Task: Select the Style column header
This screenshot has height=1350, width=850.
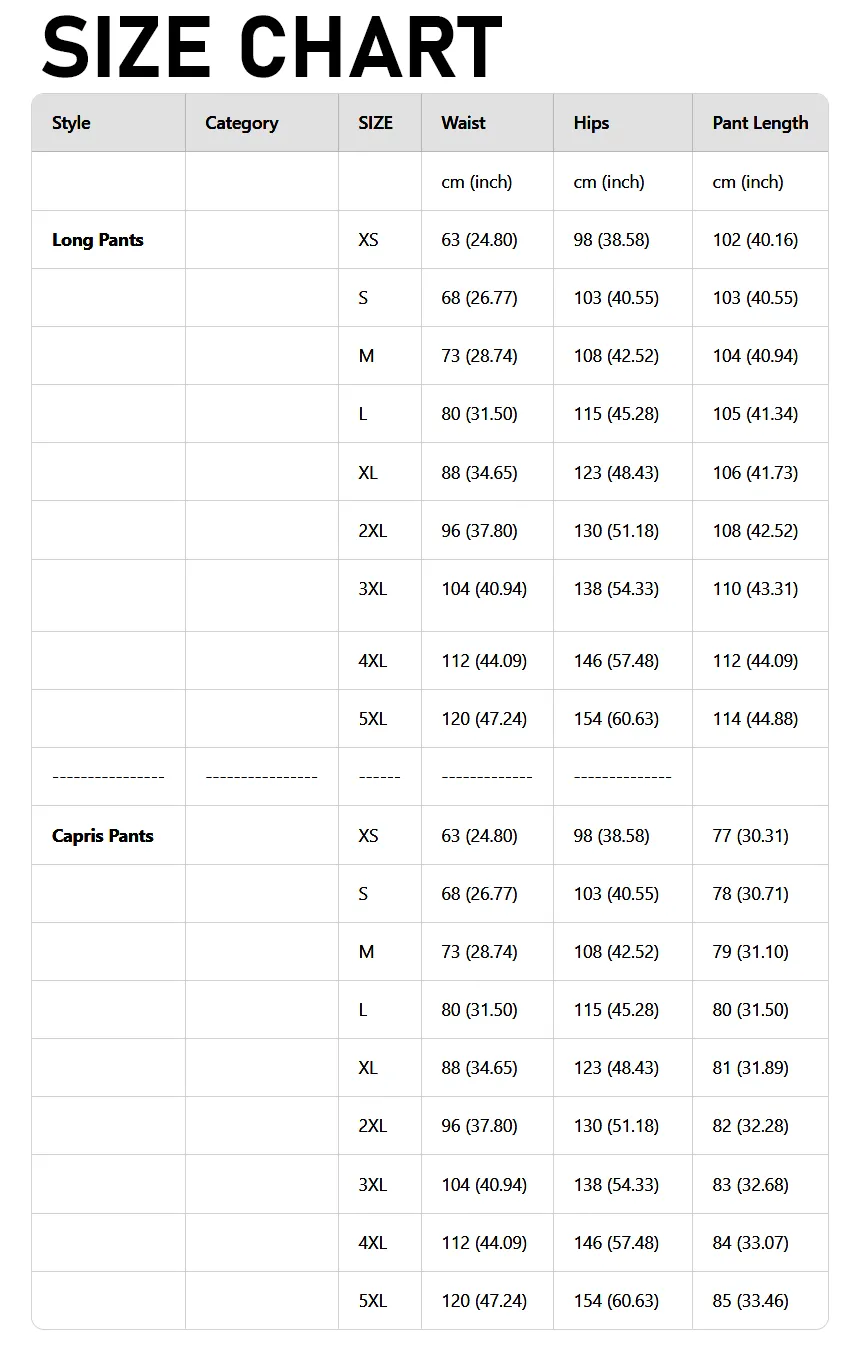Action: [71, 123]
